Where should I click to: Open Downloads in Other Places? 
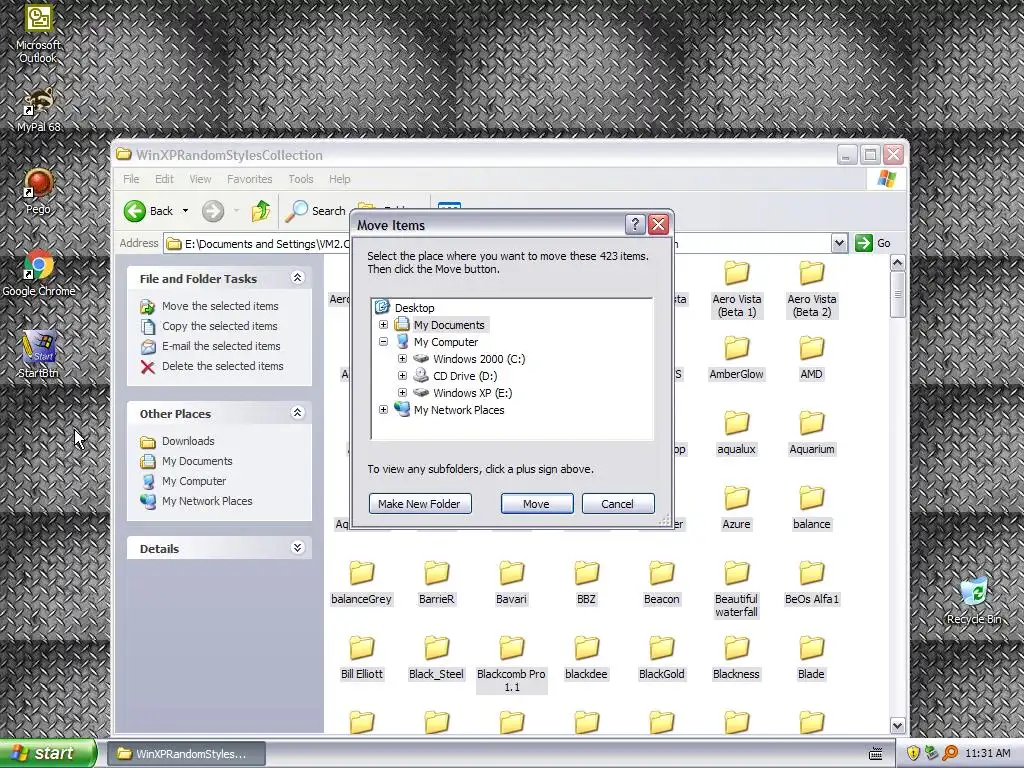point(188,441)
